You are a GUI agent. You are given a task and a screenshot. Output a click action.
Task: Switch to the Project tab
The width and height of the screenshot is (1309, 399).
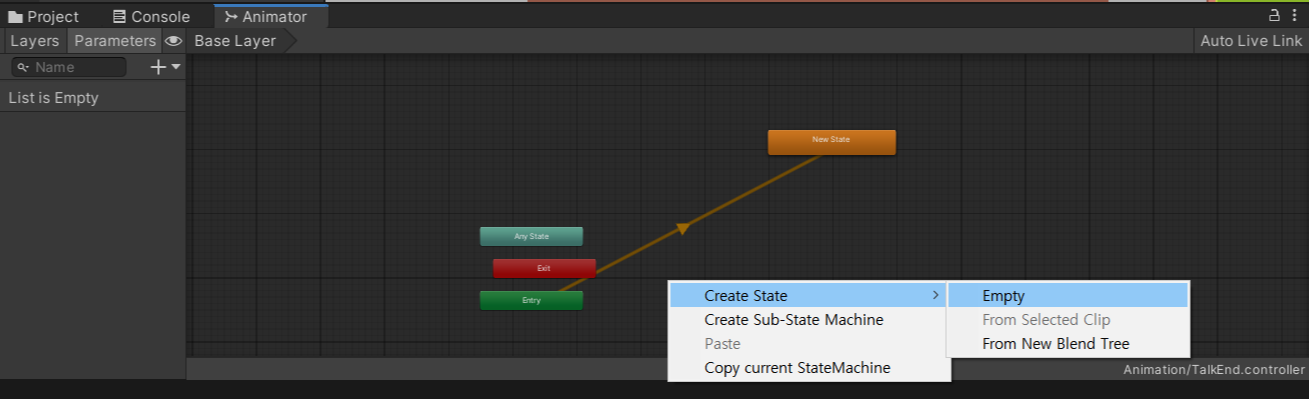(43, 16)
